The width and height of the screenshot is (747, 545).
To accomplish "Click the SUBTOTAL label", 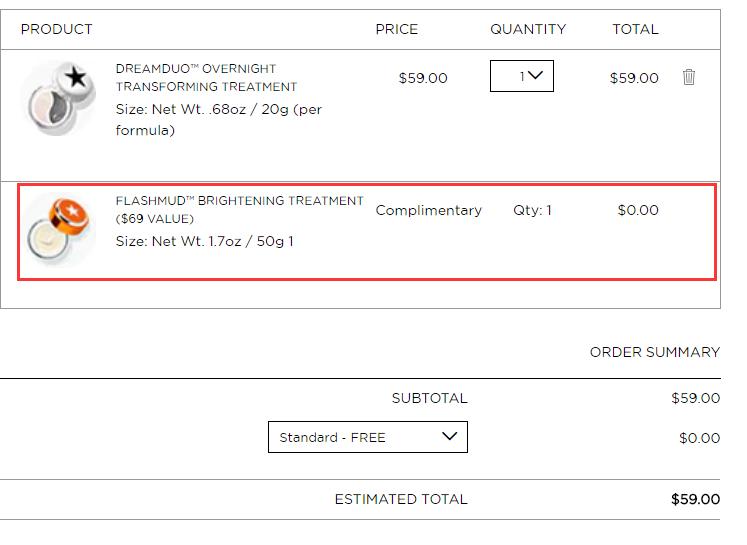I will pyautogui.click(x=430, y=398).
